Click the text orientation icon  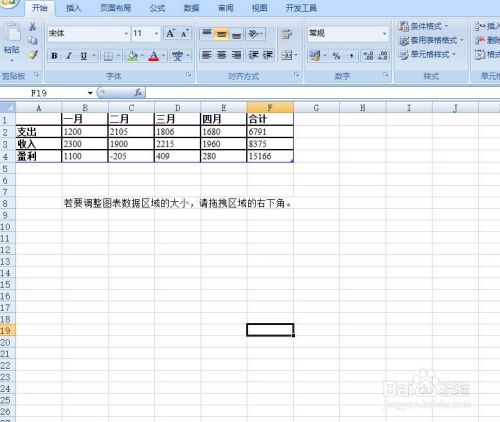254,34
